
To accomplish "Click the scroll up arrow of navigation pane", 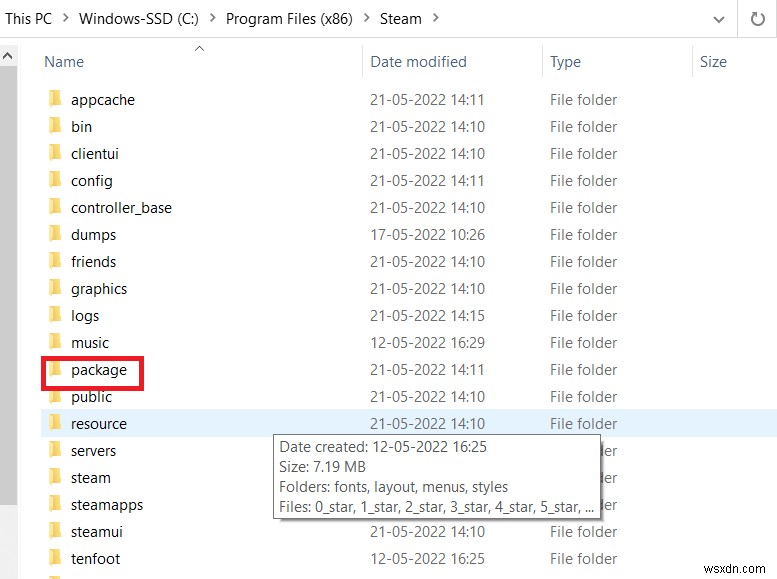I will [x=7, y=56].
